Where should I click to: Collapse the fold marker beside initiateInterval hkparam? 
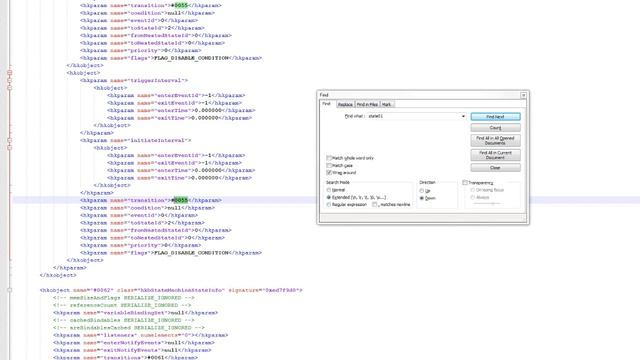[9, 140]
